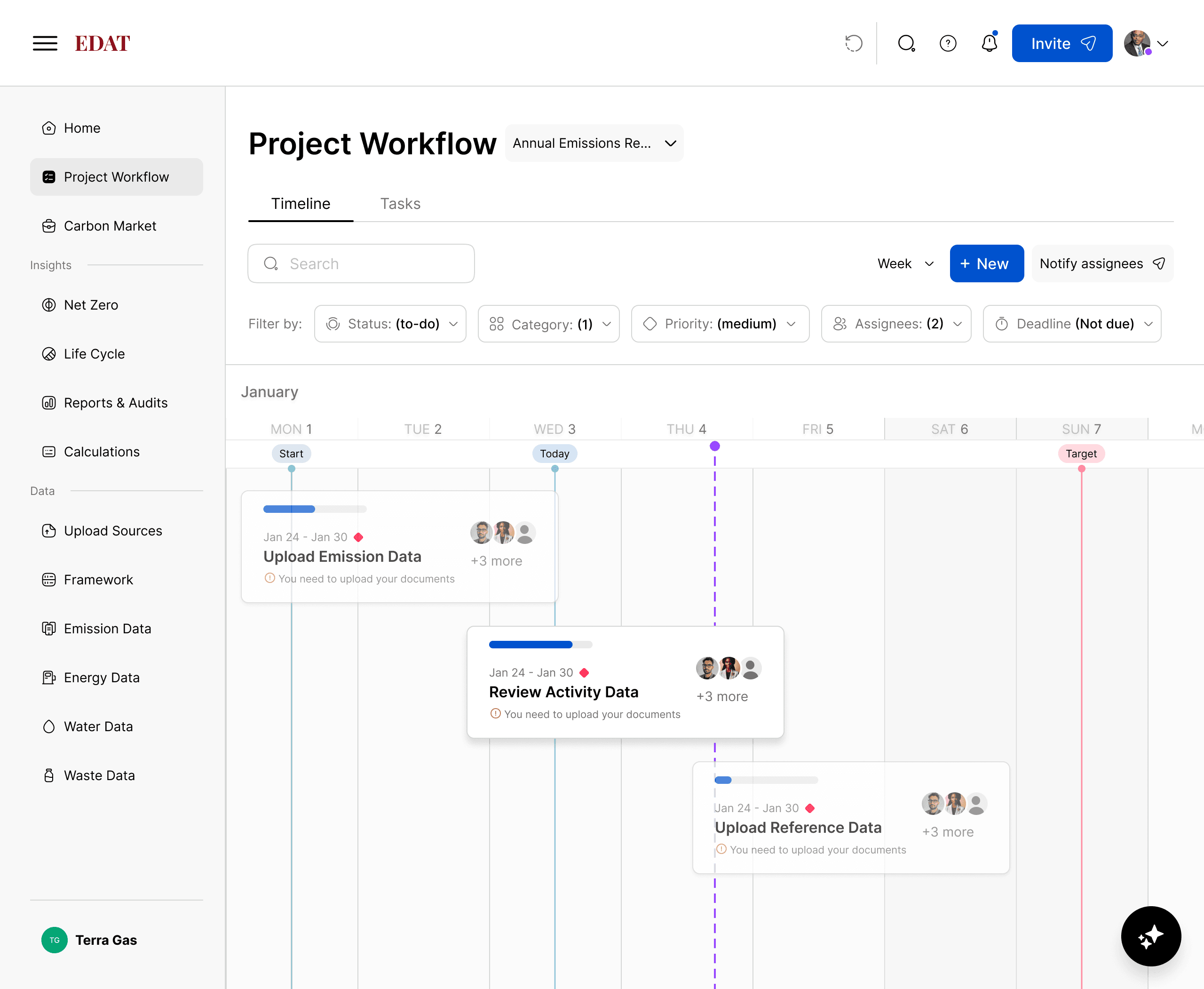This screenshot has width=1204, height=989.
Task: Open the hamburger menu icon
Action: point(45,43)
